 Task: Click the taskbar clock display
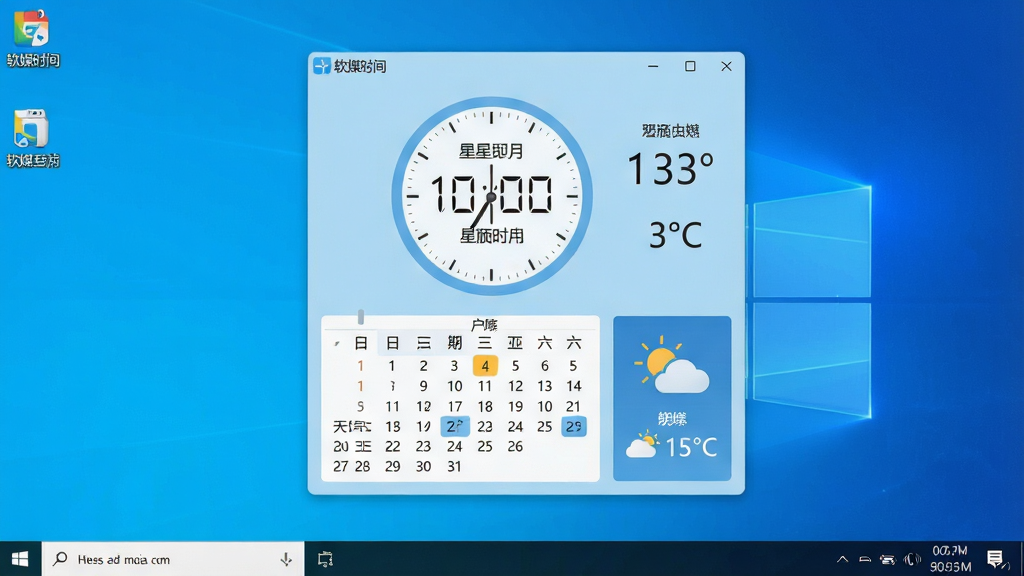pyautogui.click(x=950, y=559)
